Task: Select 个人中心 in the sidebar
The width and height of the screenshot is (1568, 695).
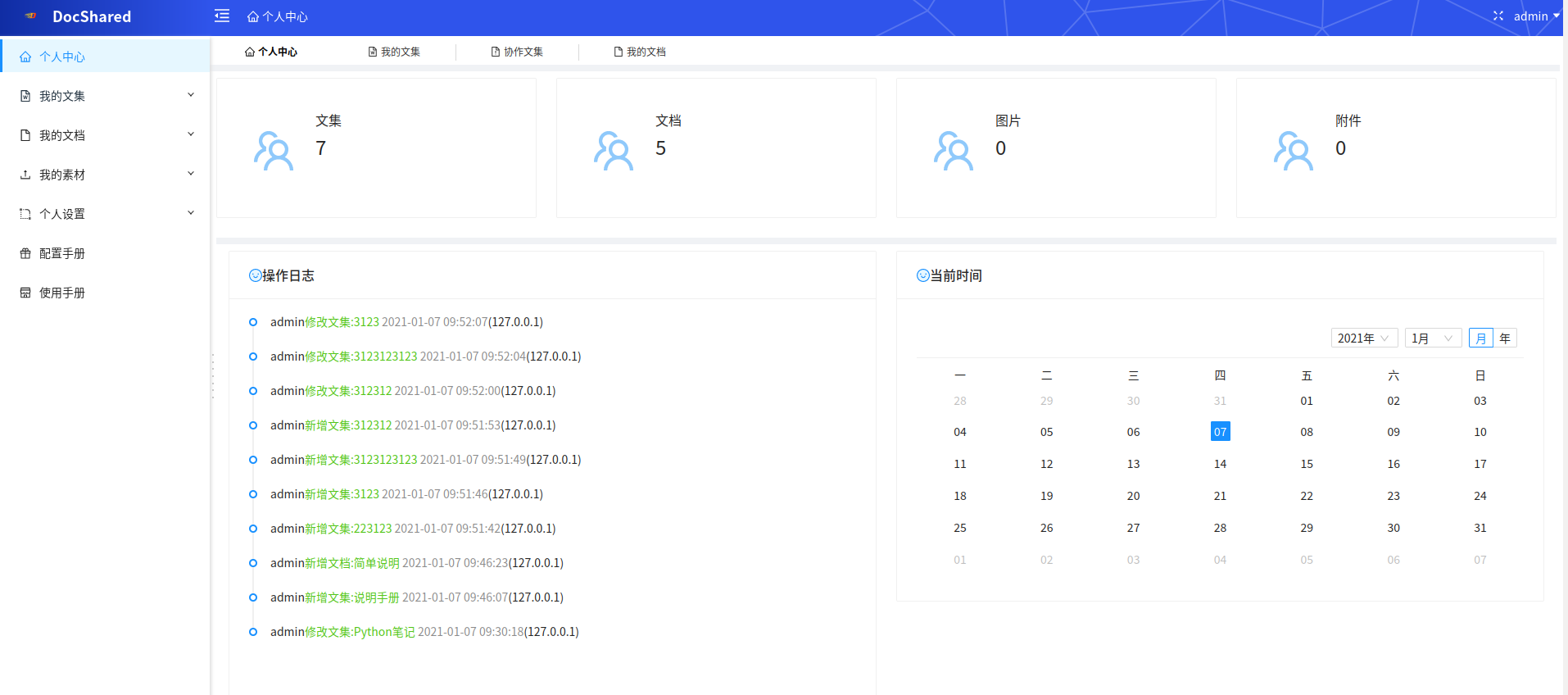Action: pyautogui.click(x=105, y=57)
